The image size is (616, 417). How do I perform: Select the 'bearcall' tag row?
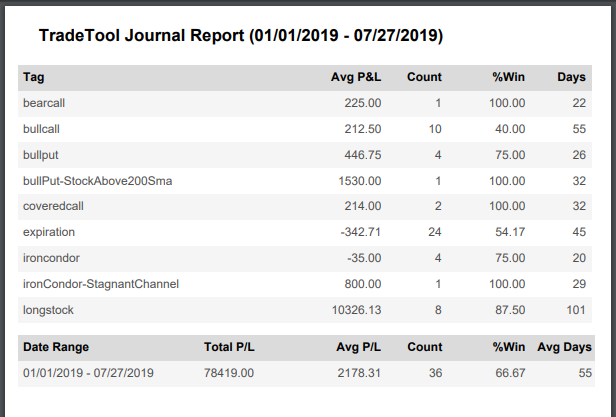(305, 103)
